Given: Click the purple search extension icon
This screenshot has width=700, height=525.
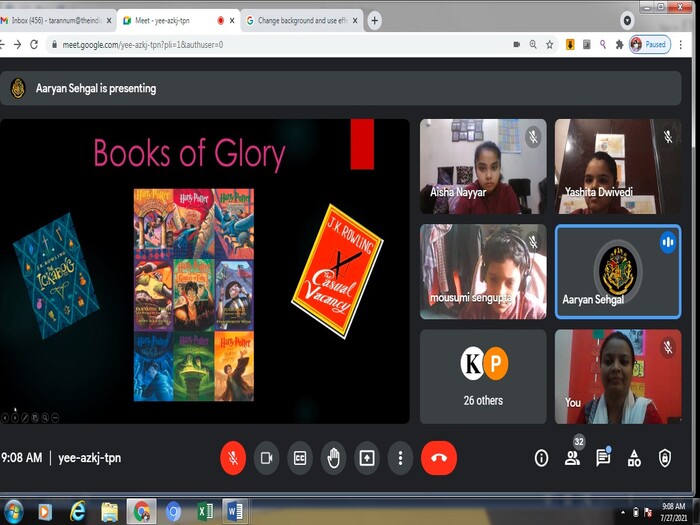Looking at the screenshot, I should (603, 44).
